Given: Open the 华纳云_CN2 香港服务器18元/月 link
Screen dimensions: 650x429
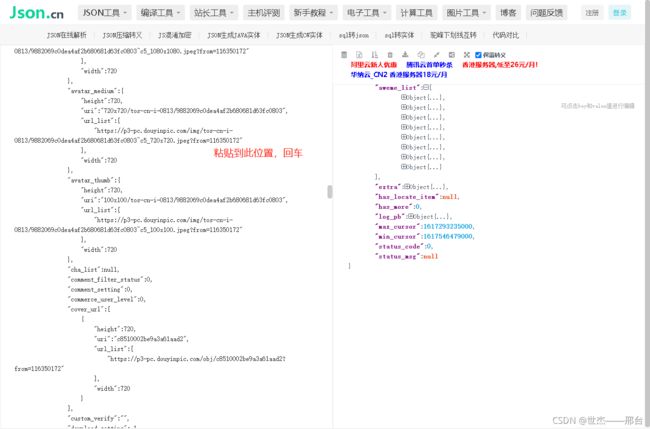Looking at the screenshot, I should 399,75.
